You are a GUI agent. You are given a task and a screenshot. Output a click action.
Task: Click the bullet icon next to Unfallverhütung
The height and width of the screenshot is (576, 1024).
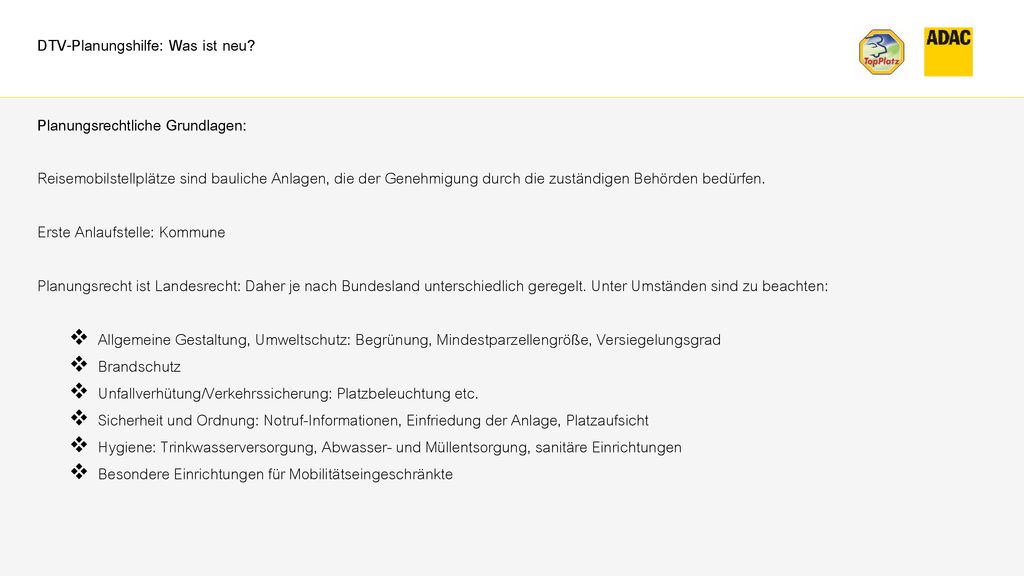coord(79,391)
